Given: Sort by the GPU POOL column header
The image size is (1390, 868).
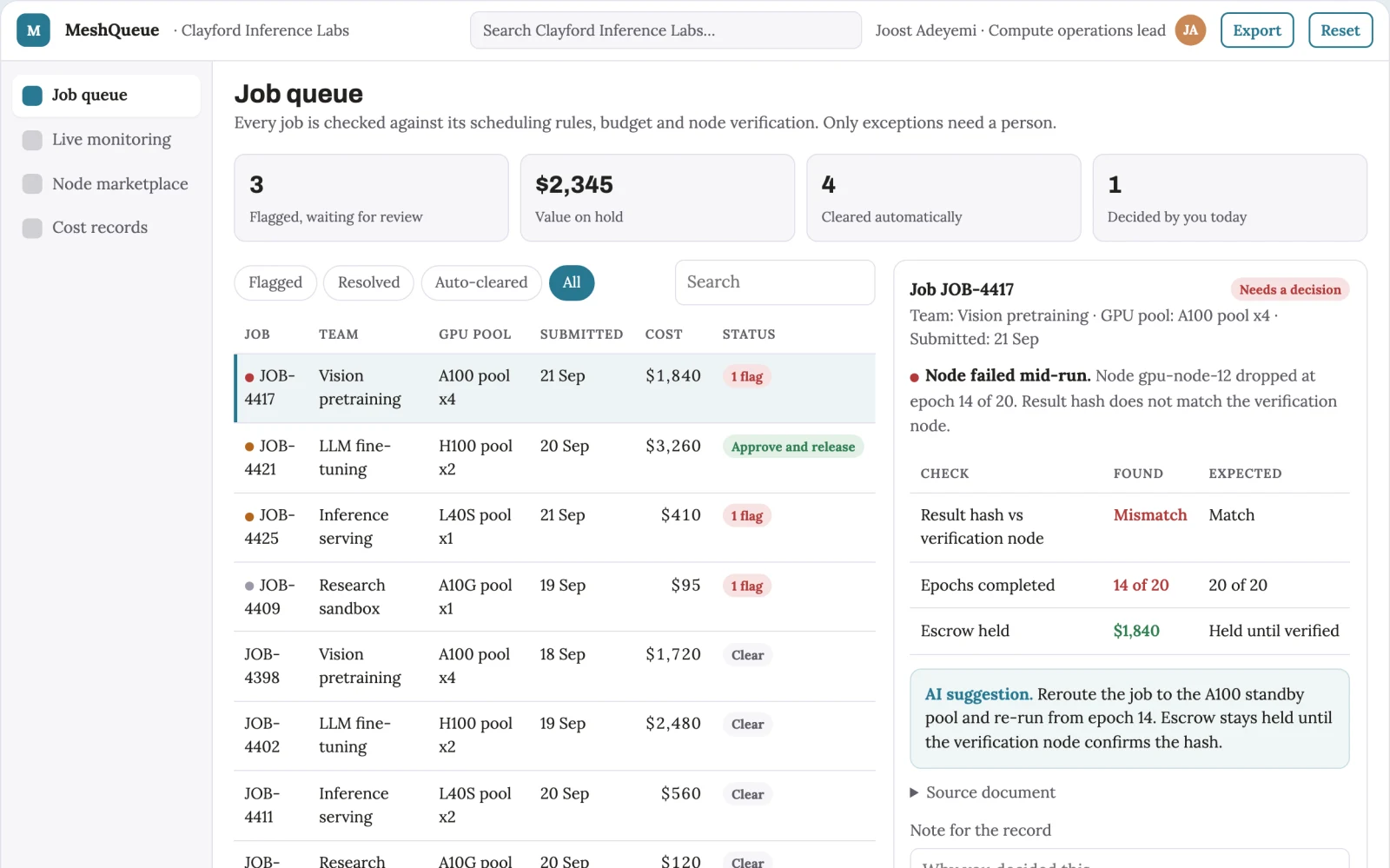Looking at the screenshot, I should tap(474, 335).
